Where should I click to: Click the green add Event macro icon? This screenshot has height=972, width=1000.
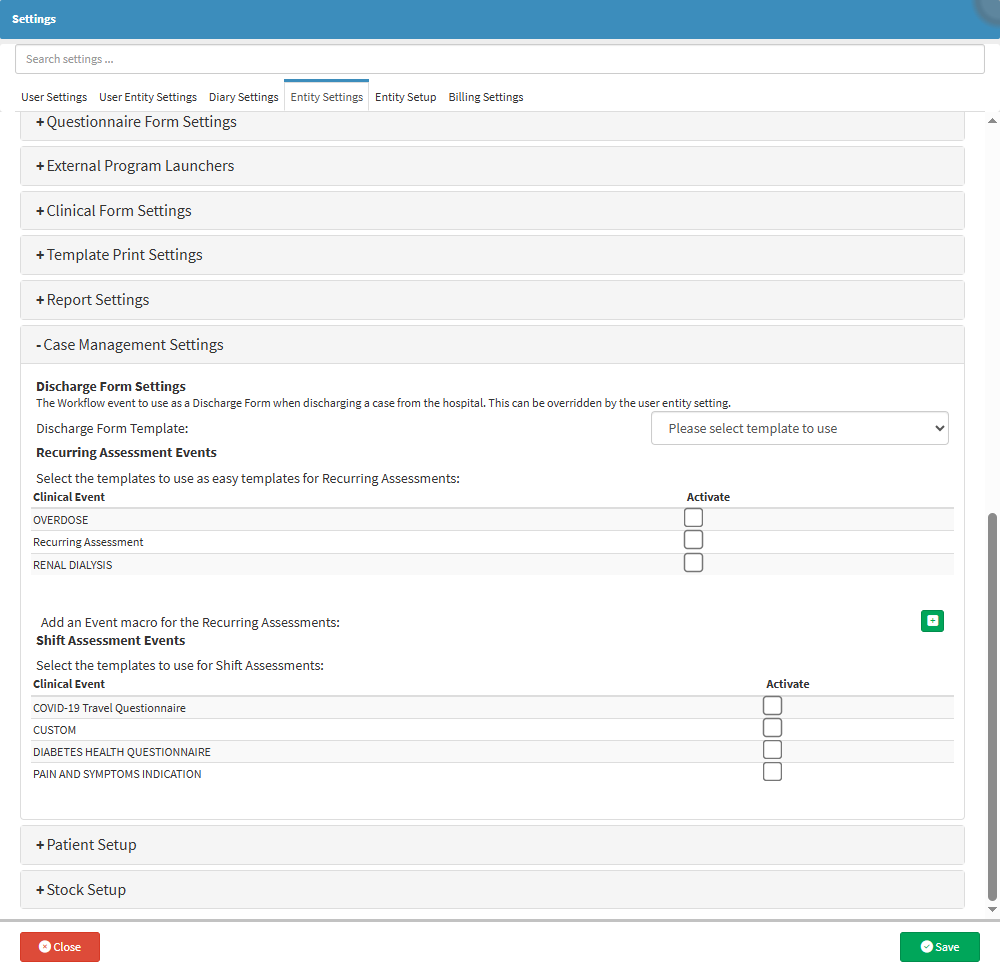tap(932, 621)
